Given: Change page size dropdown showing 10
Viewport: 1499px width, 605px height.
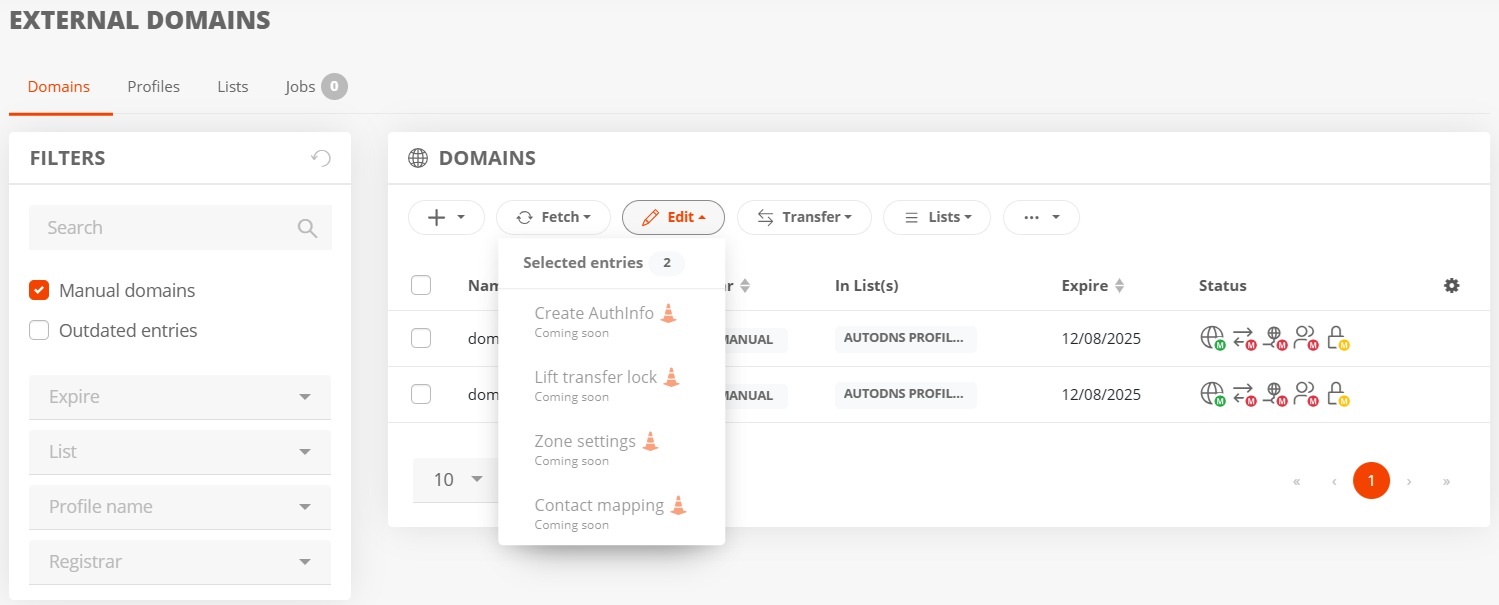Looking at the screenshot, I should tap(455, 480).
